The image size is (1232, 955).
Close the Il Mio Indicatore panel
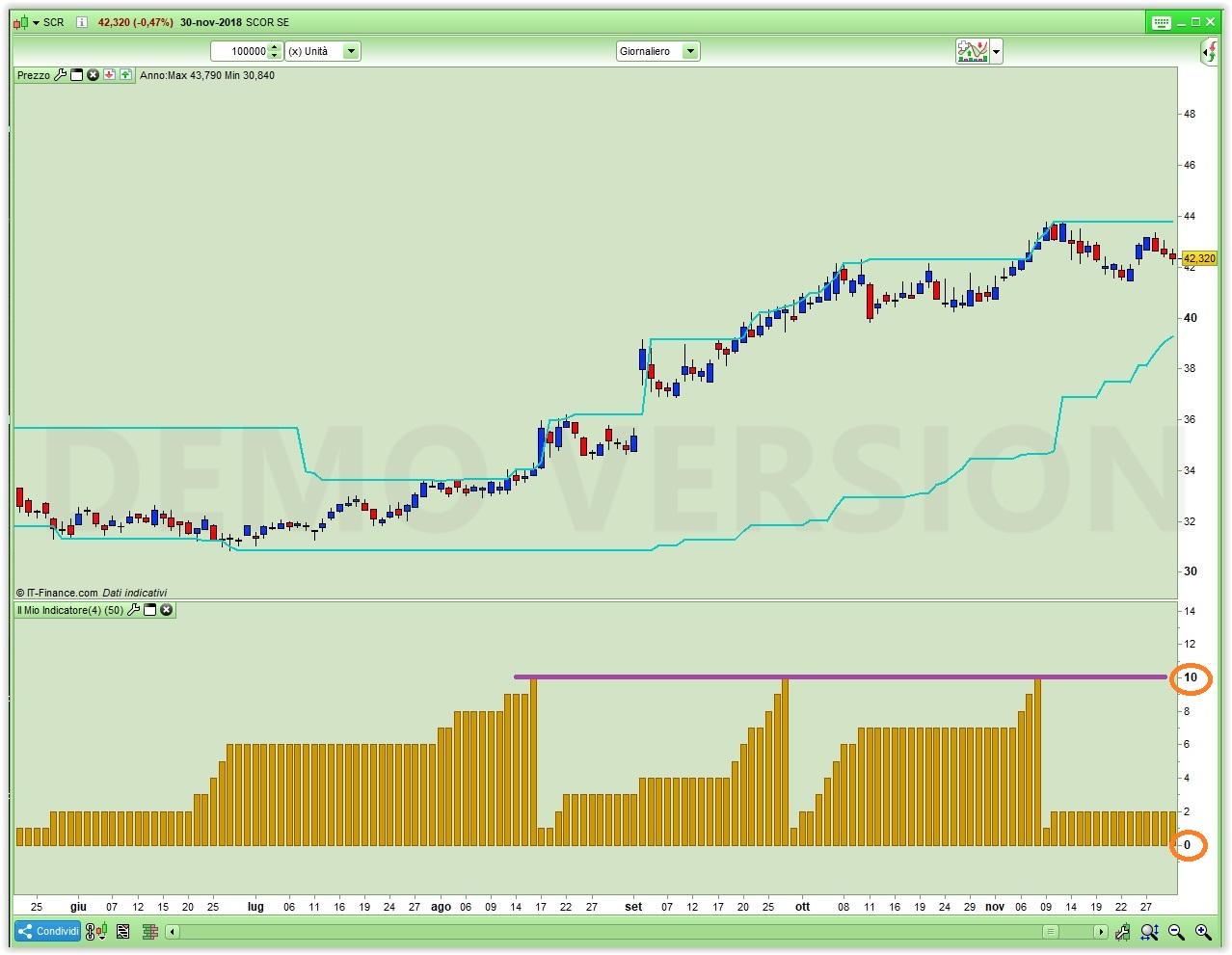coord(167,610)
